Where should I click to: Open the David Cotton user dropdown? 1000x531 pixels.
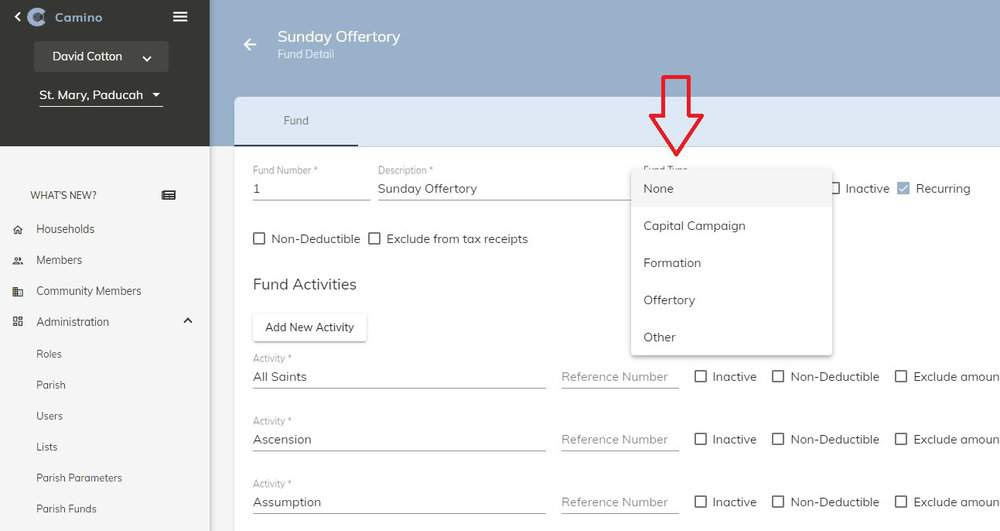pos(101,57)
